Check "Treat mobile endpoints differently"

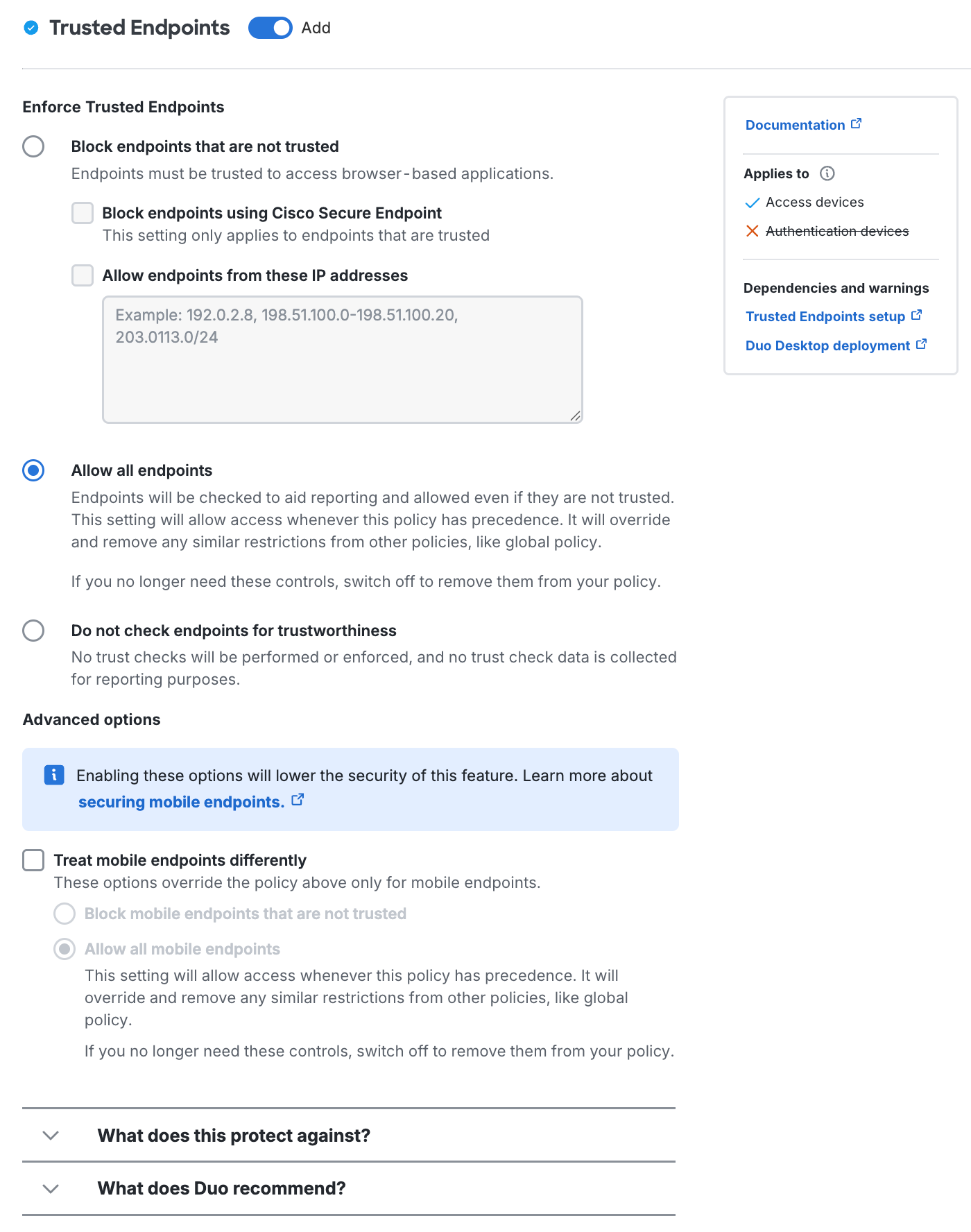tap(33, 860)
